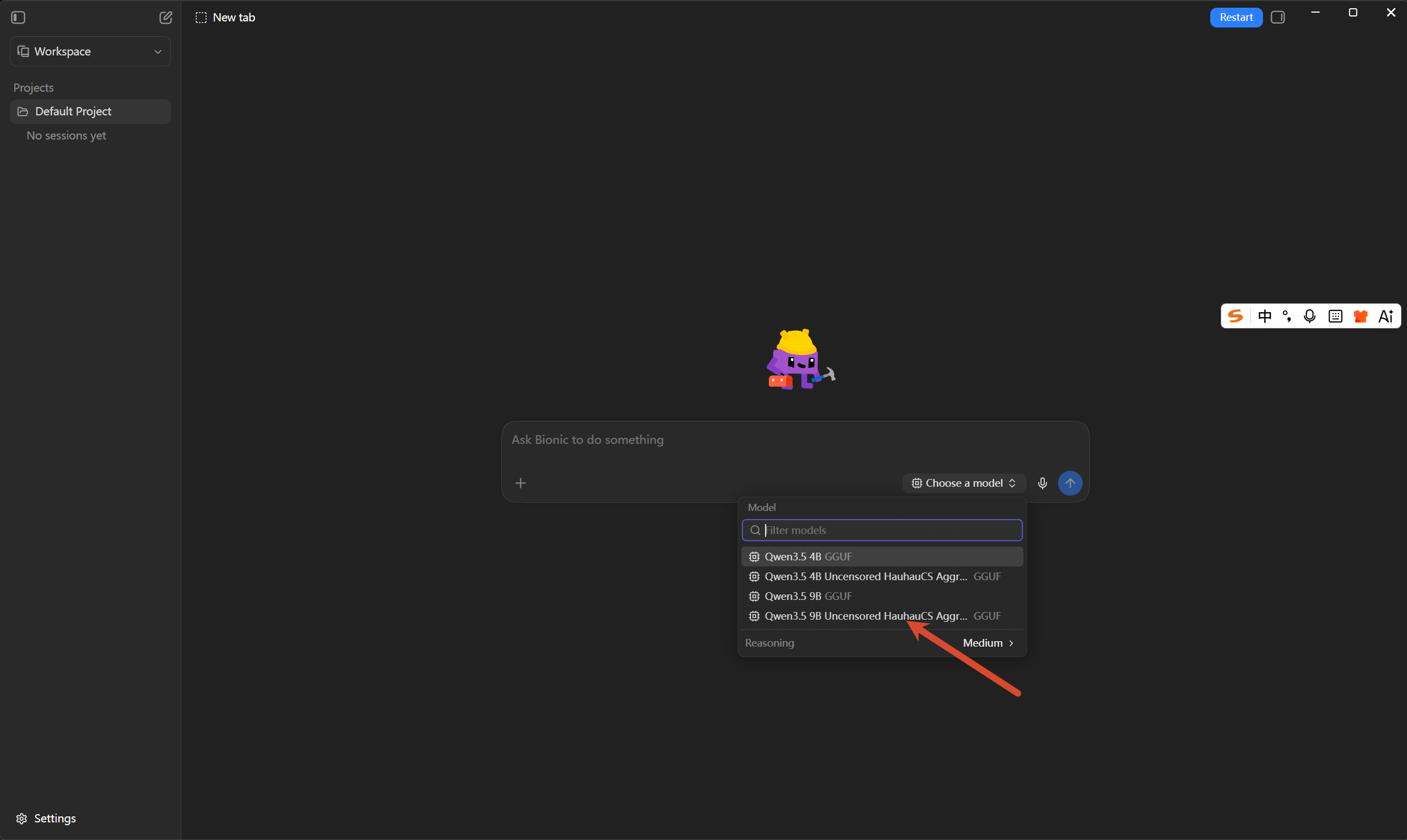1407x840 pixels.
Task: Start a new session with compose icon
Action: tap(165, 18)
